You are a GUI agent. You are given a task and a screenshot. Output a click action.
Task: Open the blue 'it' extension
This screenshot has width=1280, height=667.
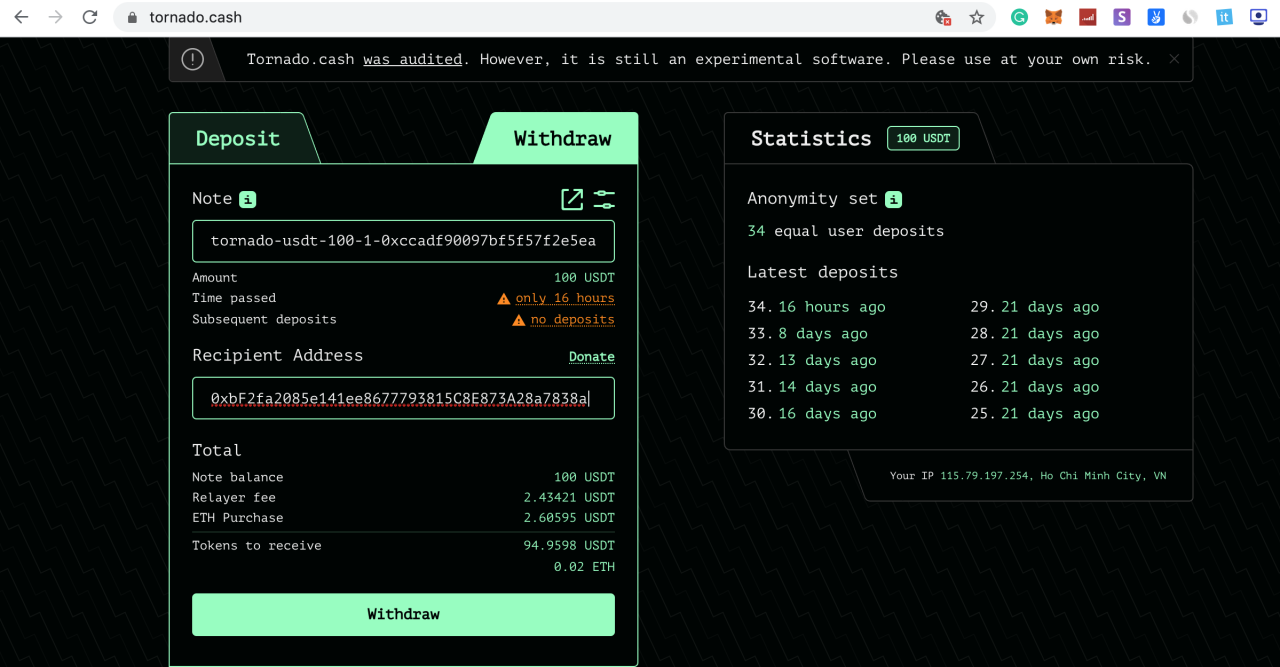[x=1224, y=17]
